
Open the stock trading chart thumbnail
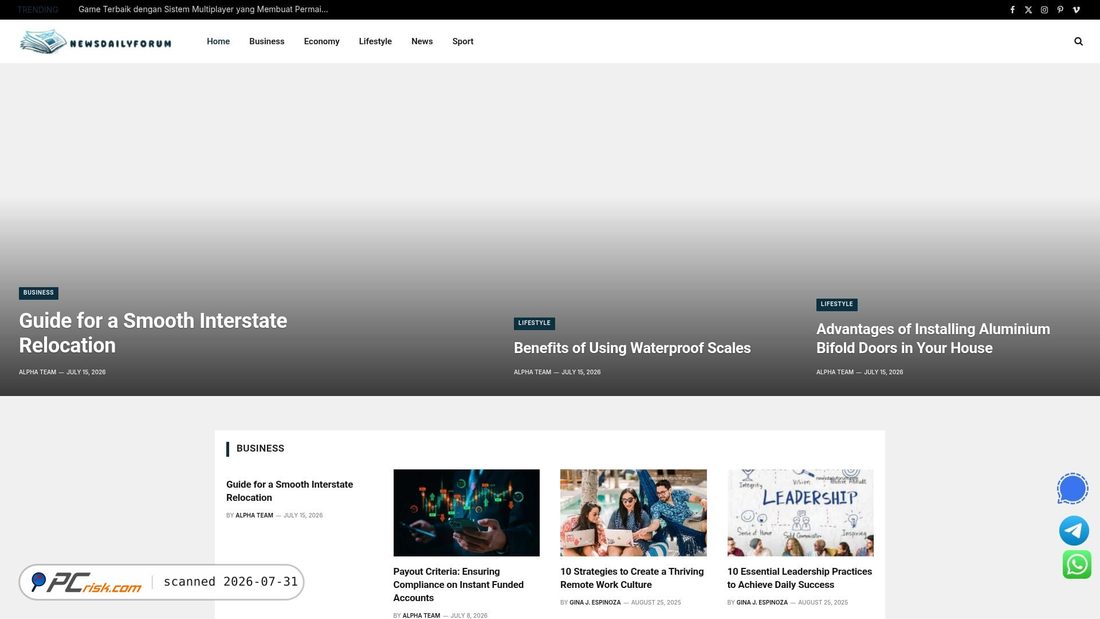(467, 513)
